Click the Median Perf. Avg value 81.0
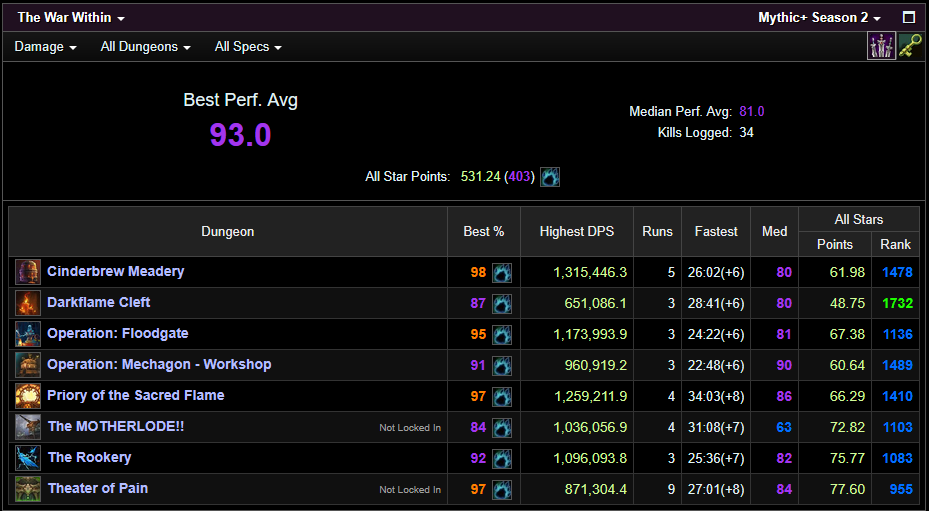 [x=752, y=111]
